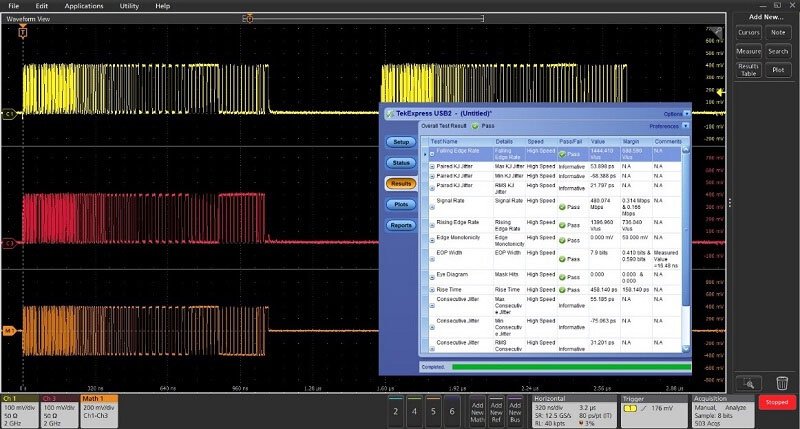Click the Add New Bus icon

click(516, 411)
